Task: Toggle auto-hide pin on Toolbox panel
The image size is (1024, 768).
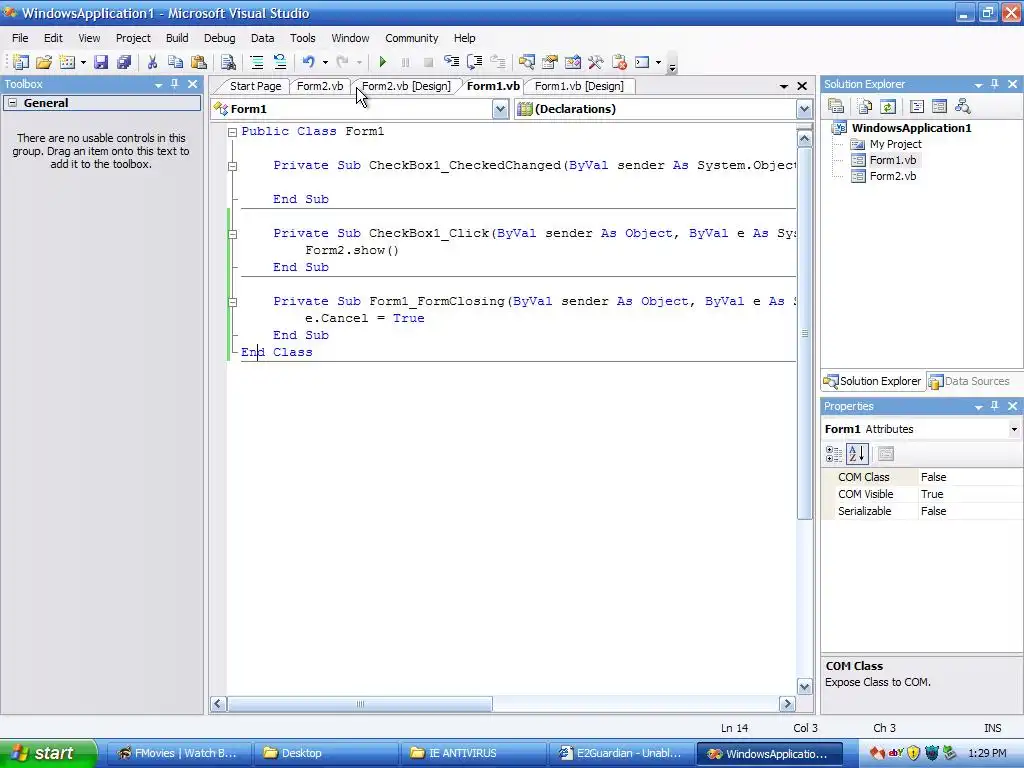Action: point(174,84)
